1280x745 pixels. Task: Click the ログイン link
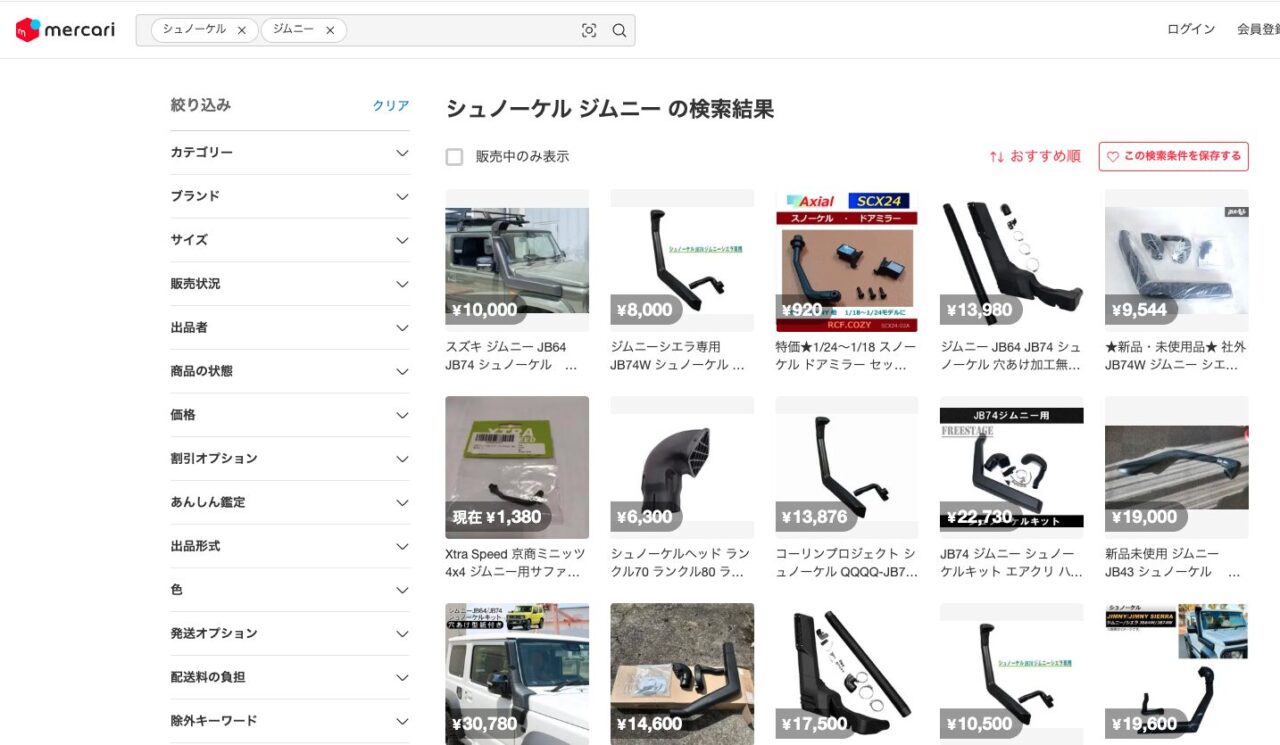1190,29
